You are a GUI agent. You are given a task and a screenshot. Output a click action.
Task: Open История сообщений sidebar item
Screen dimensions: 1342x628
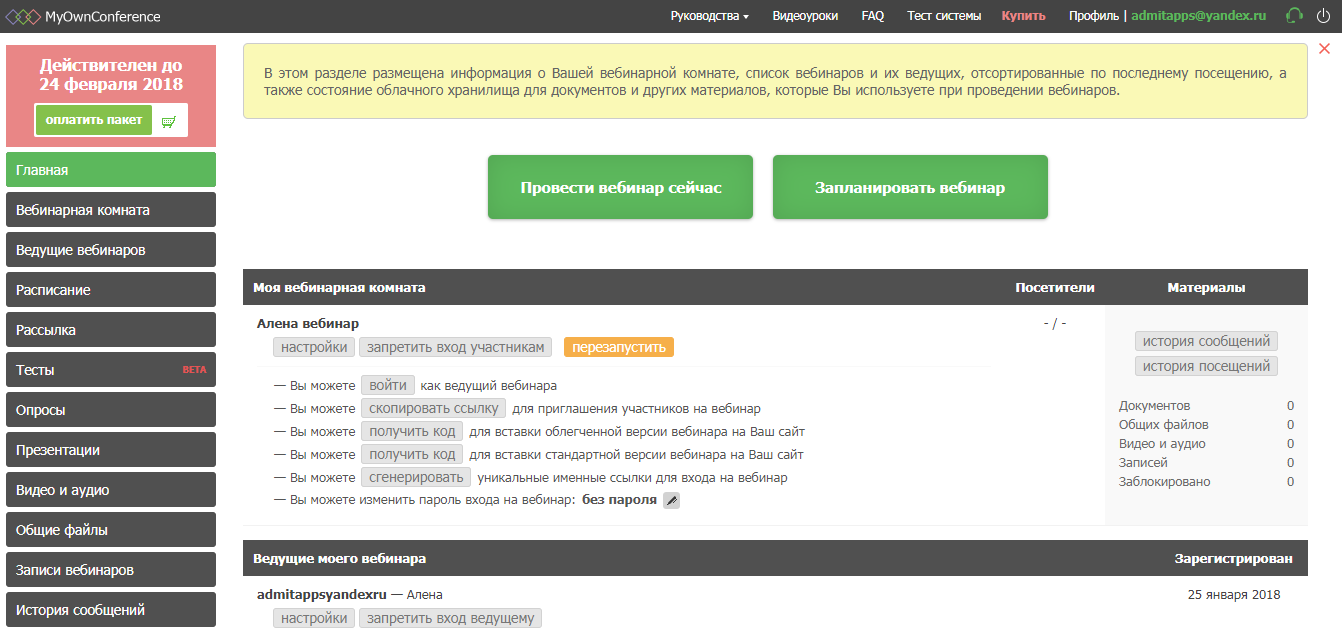tap(111, 610)
